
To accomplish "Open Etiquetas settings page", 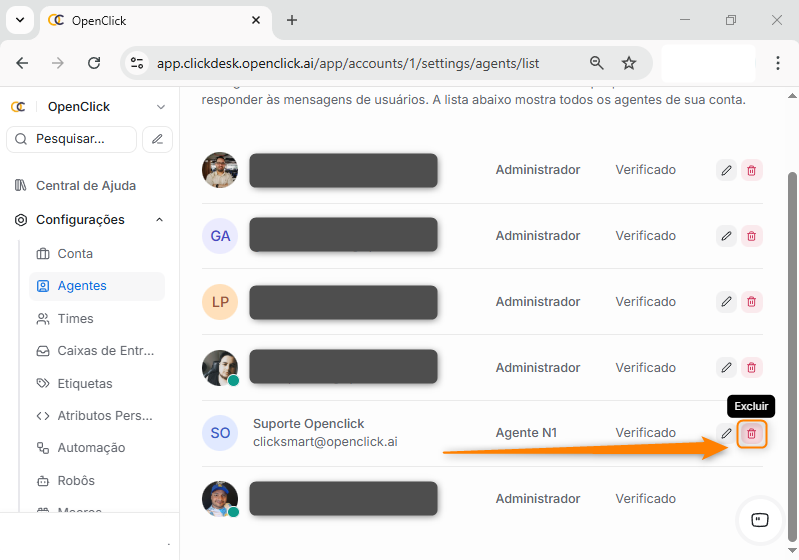I will pyautogui.click(x=85, y=384).
